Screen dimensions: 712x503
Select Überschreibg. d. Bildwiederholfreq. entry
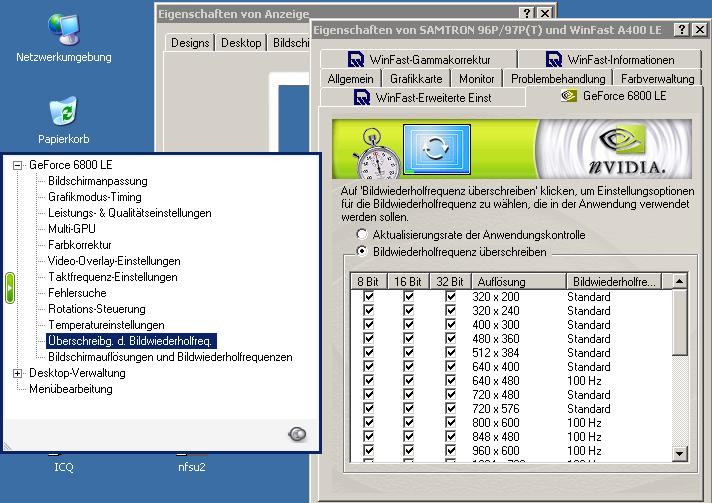pyautogui.click(x=131, y=341)
